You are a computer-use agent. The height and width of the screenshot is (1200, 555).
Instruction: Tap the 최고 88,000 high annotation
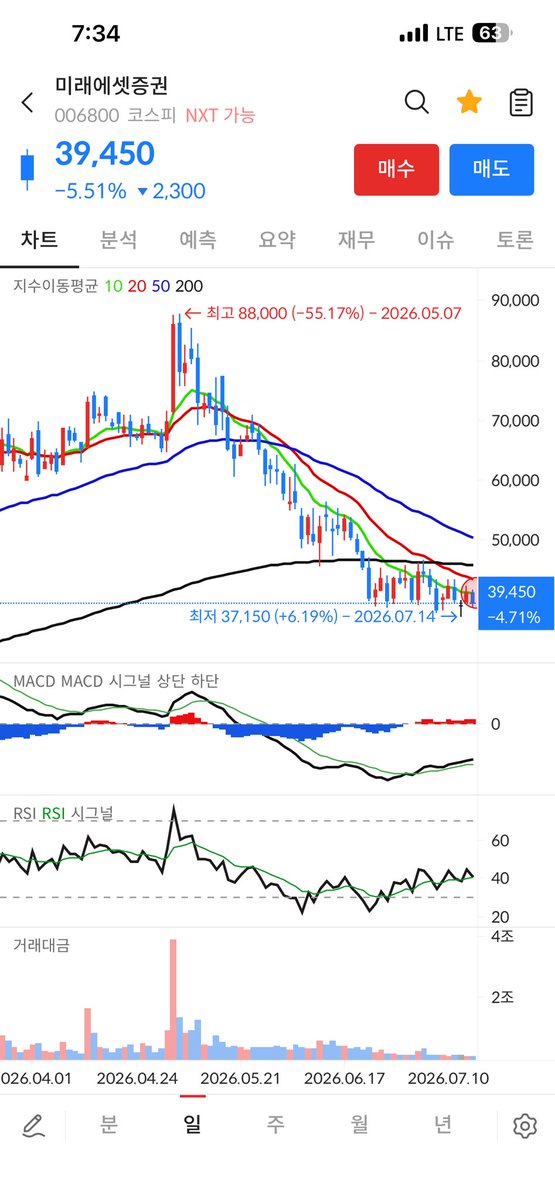(325, 313)
